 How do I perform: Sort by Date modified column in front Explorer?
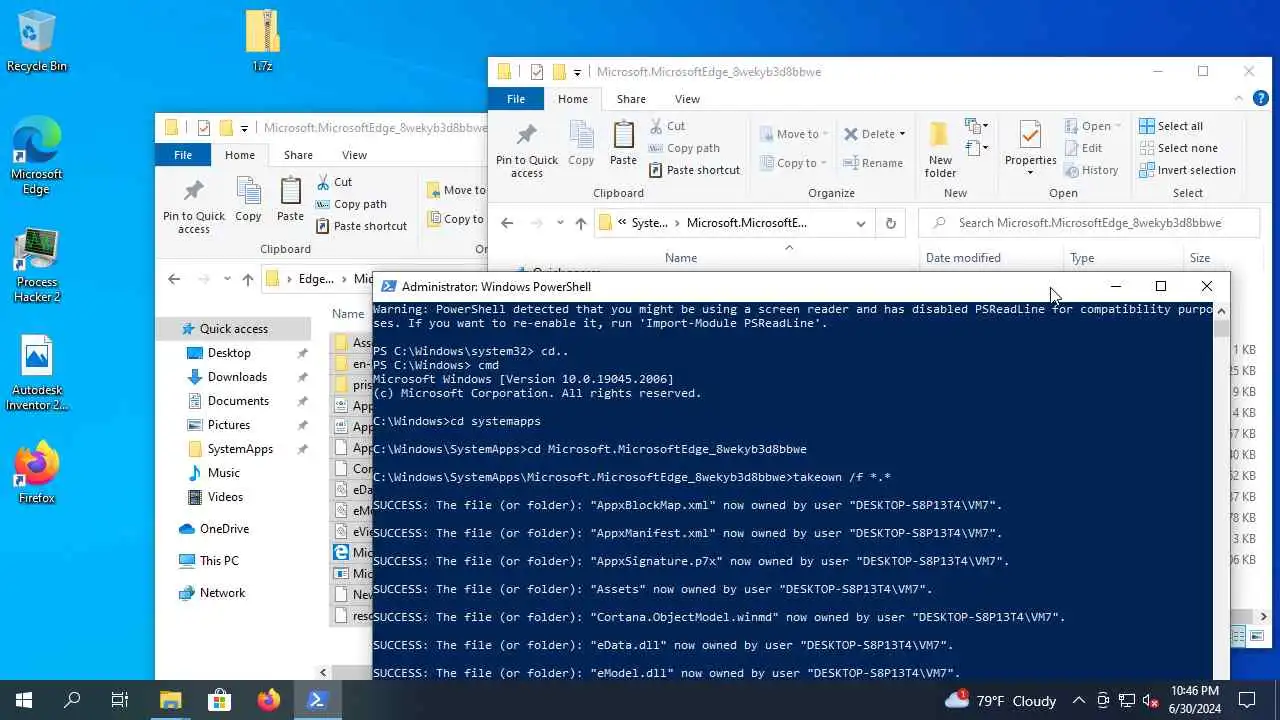coord(963,258)
